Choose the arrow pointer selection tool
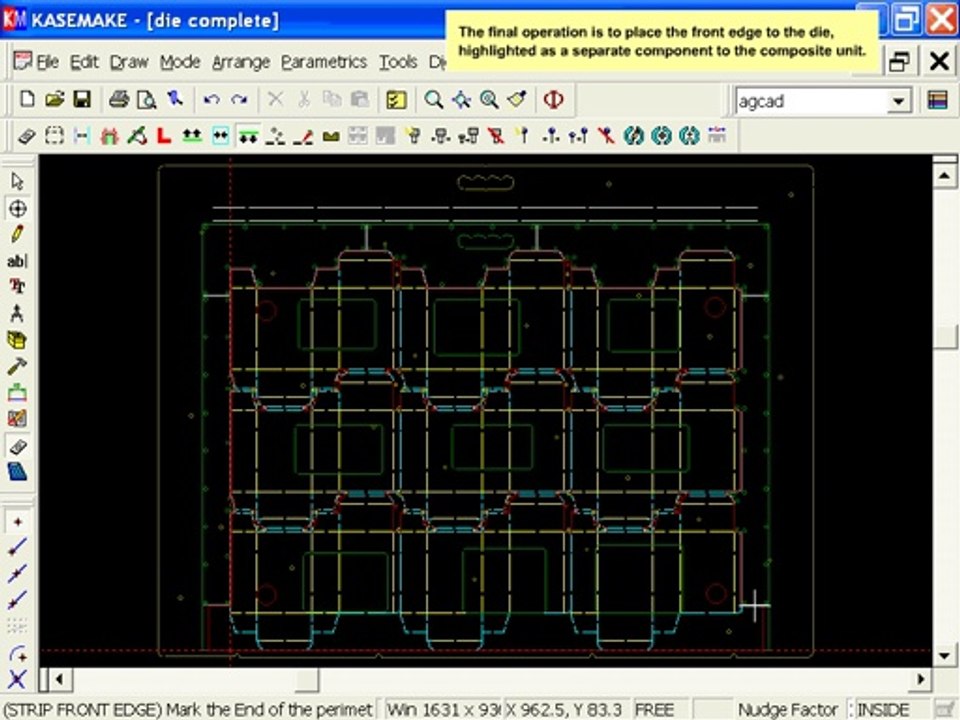Viewport: 960px width, 720px height. 17,181
